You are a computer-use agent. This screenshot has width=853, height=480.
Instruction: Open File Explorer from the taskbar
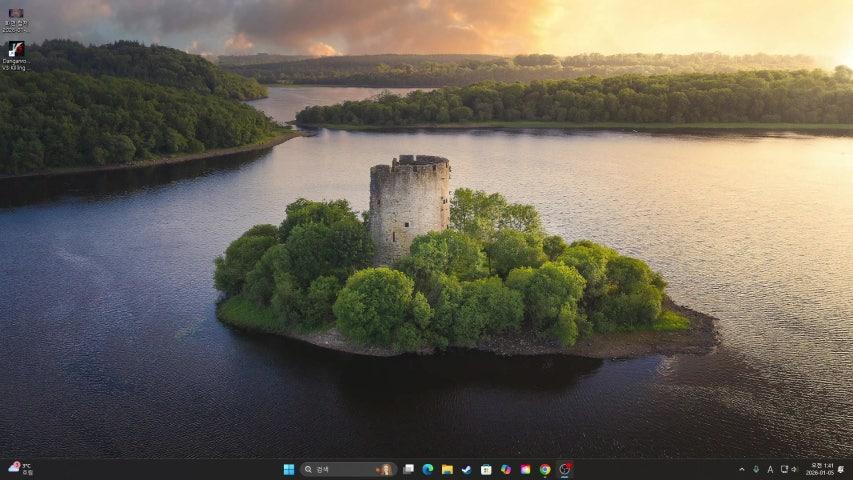(447, 469)
